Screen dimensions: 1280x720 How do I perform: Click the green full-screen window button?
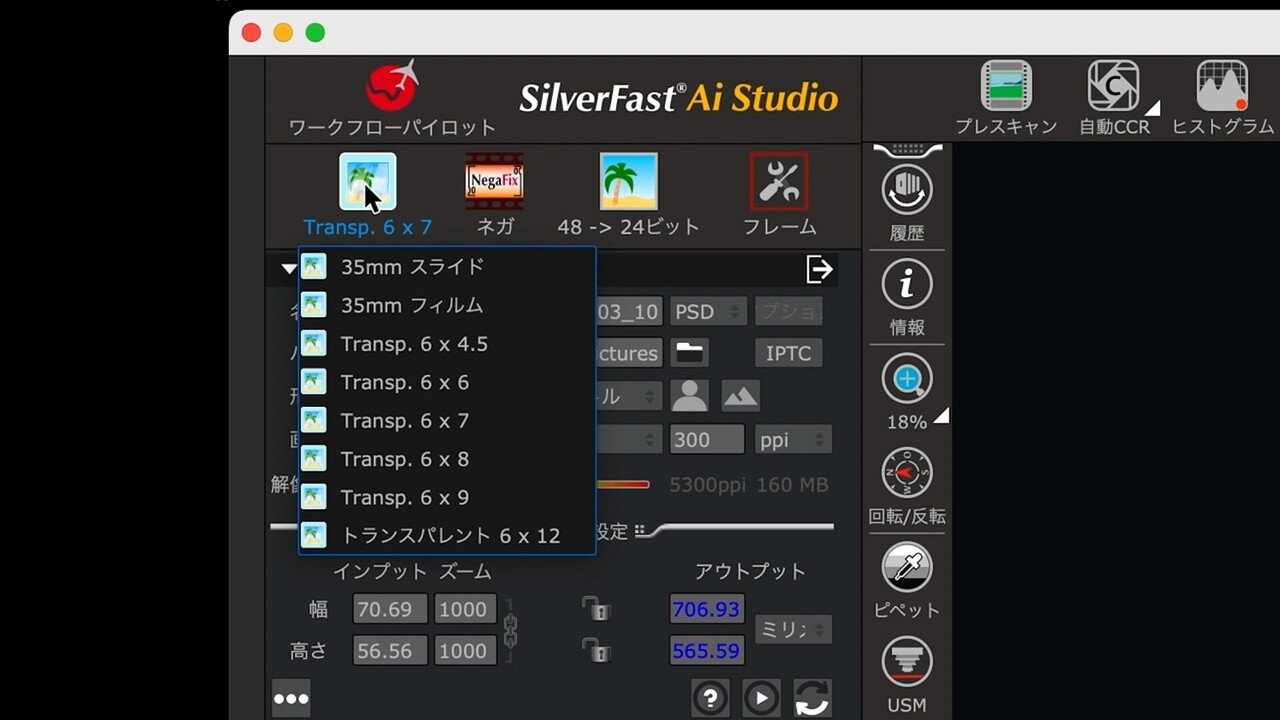pos(315,33)
